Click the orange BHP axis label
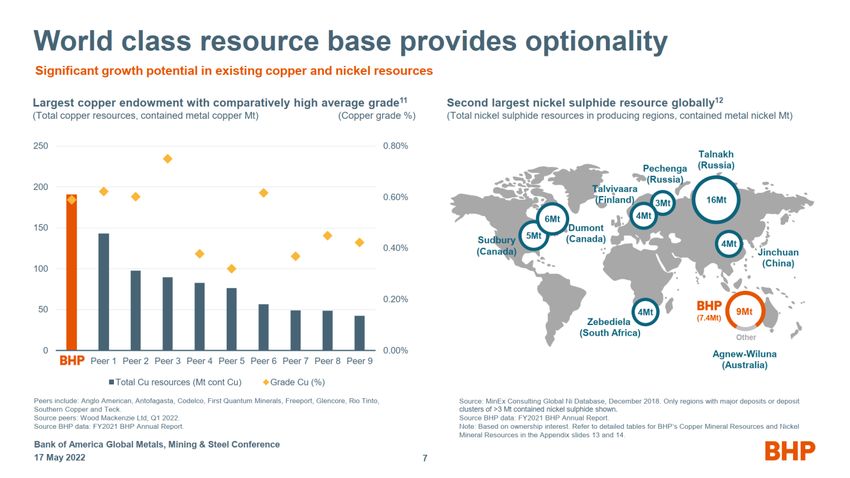 (72, 361)
